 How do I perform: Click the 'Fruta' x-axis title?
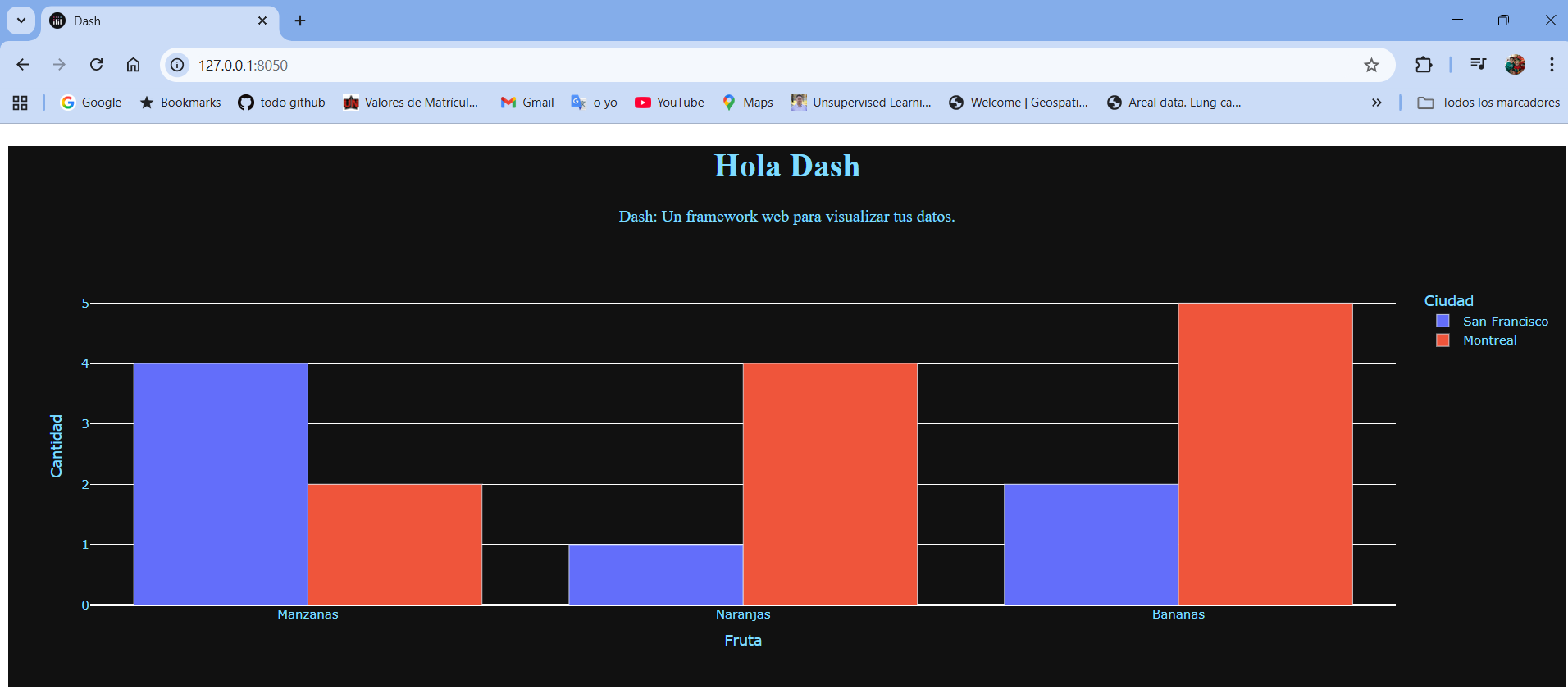tap(743, 641)
